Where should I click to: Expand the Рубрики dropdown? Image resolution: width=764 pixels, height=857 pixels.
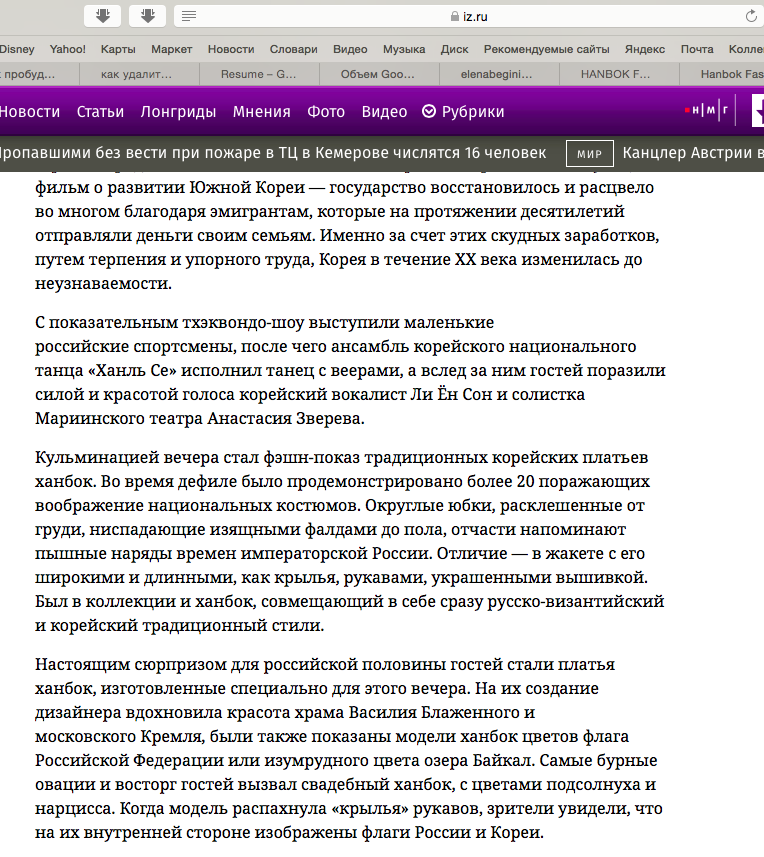[x=463, y=111]
